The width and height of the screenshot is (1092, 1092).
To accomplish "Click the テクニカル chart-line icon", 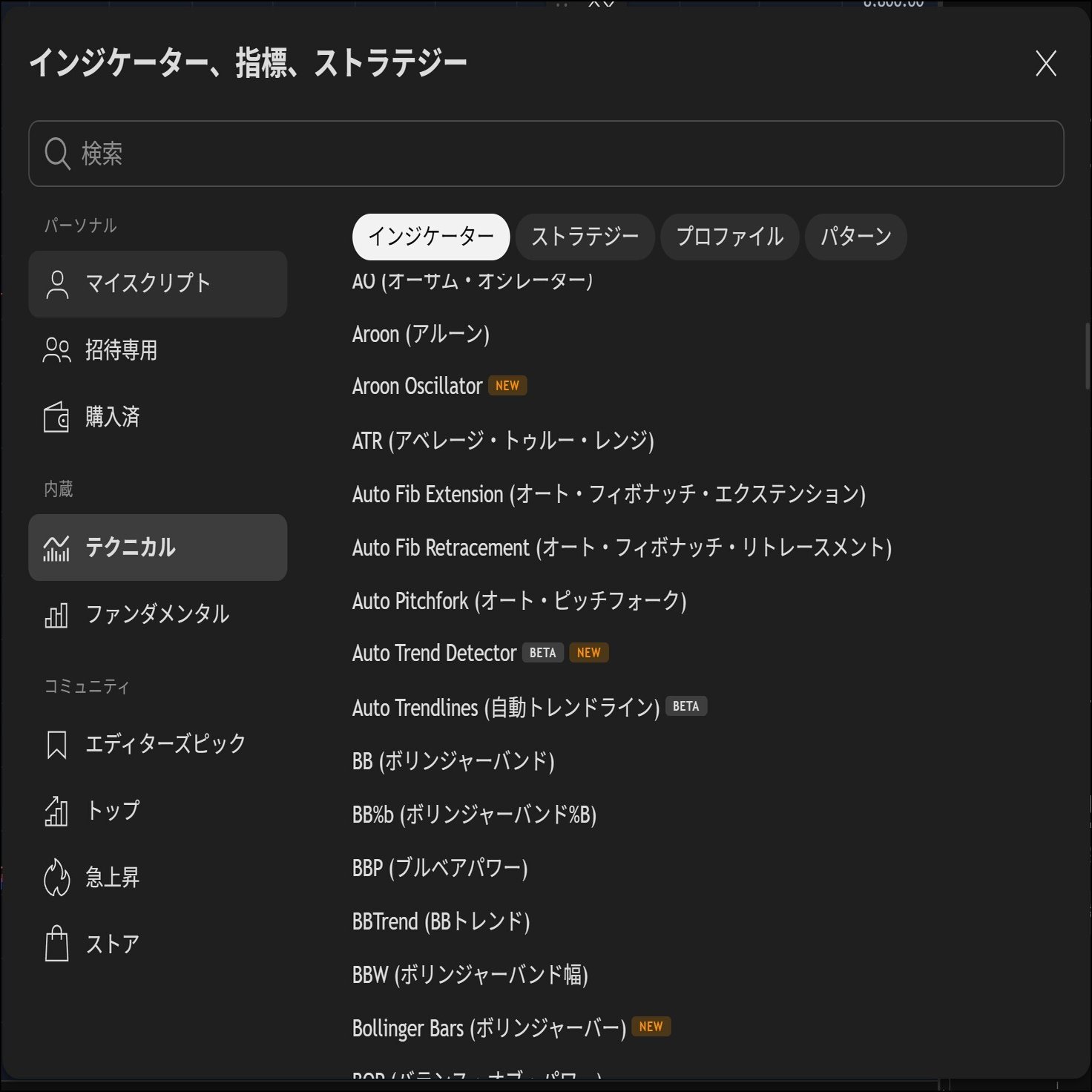I will click(x=57, y=547).
